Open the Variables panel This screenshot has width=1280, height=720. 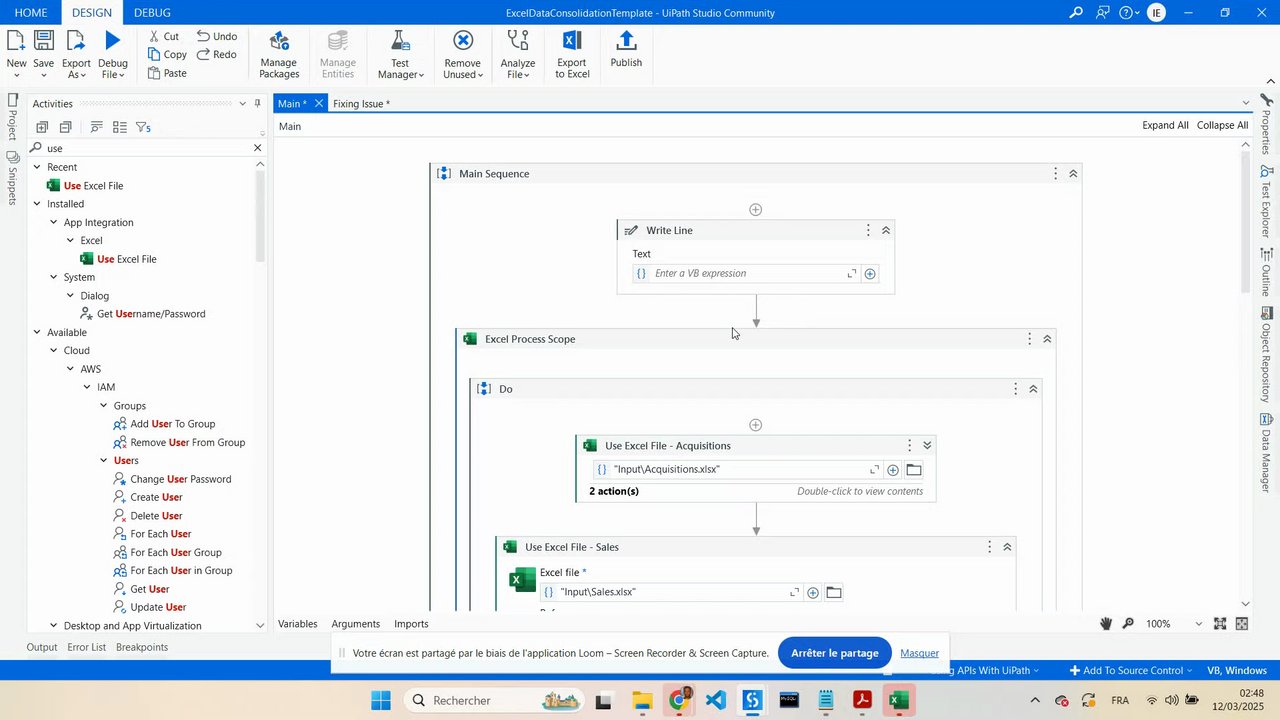click(298, 624)
